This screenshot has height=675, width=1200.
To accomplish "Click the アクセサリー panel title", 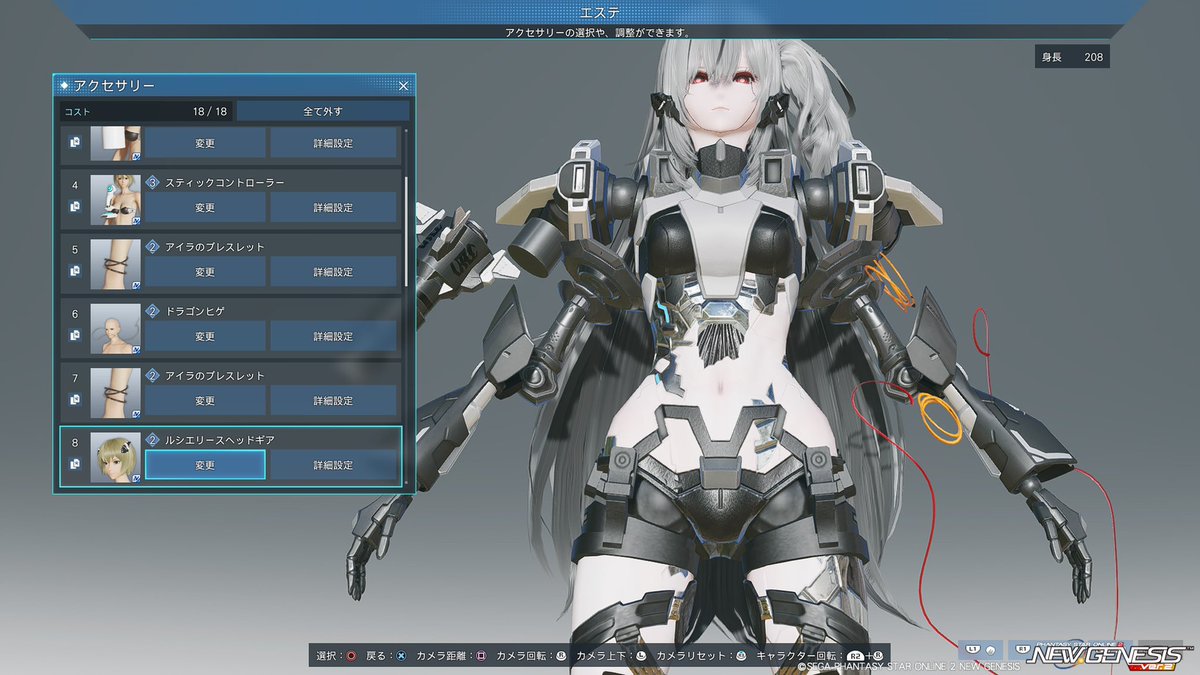I will pyautogui.click(x=113, y=86).
